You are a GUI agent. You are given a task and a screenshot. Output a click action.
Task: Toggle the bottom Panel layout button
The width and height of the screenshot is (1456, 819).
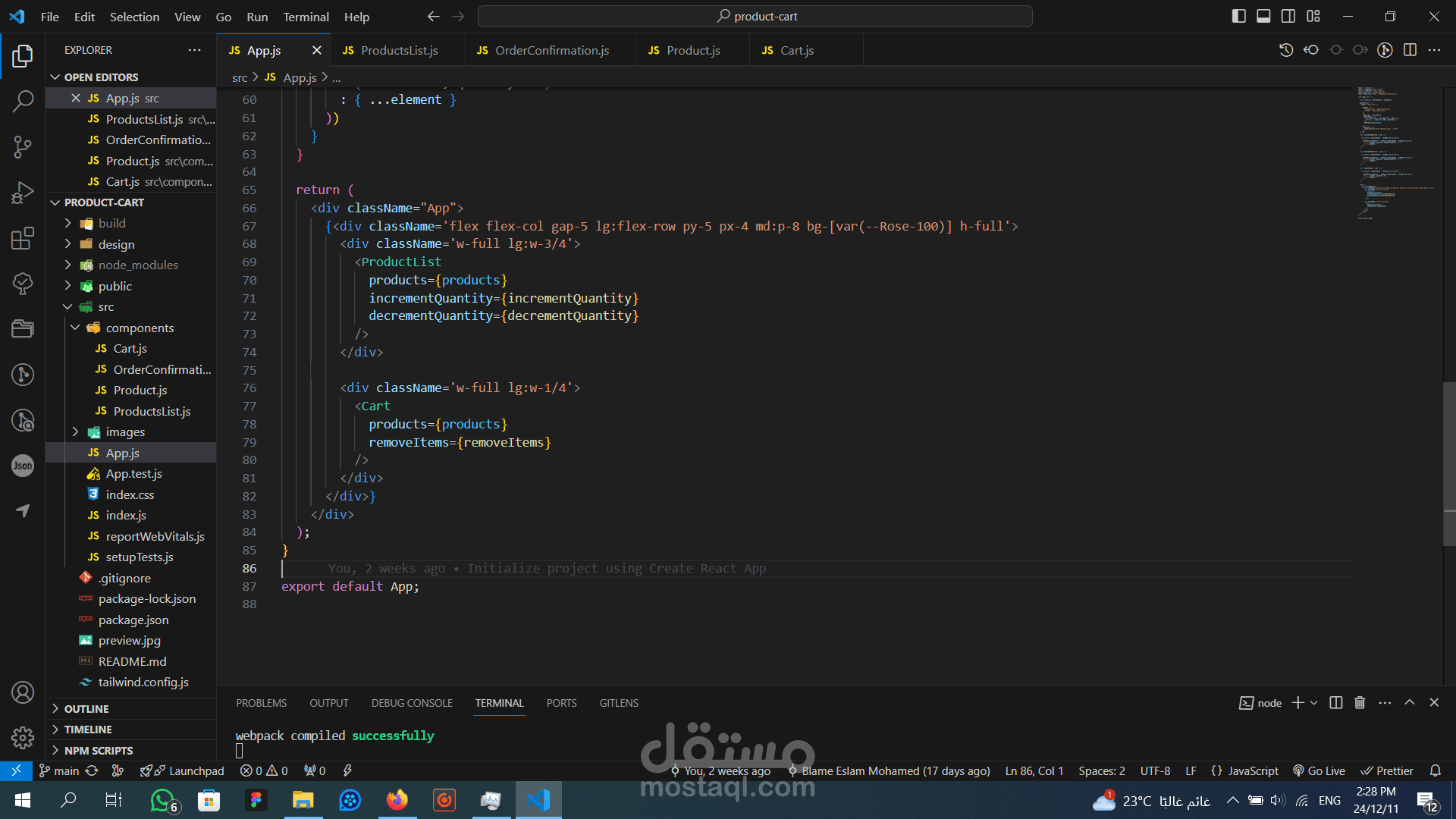click(x=1263, y=16)
